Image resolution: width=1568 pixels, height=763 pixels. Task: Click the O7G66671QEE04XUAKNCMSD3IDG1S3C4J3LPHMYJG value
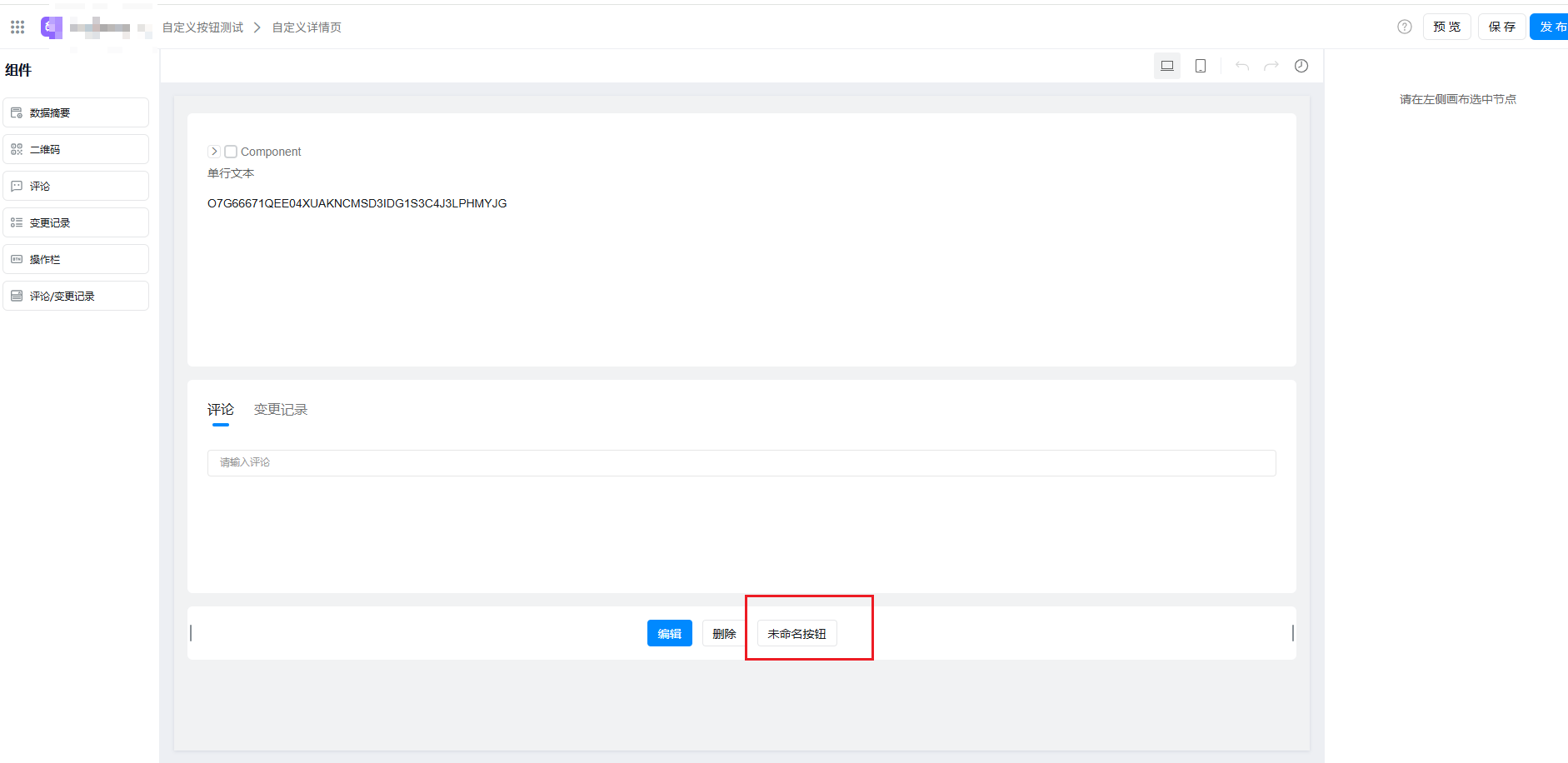(x=357, y=203)
